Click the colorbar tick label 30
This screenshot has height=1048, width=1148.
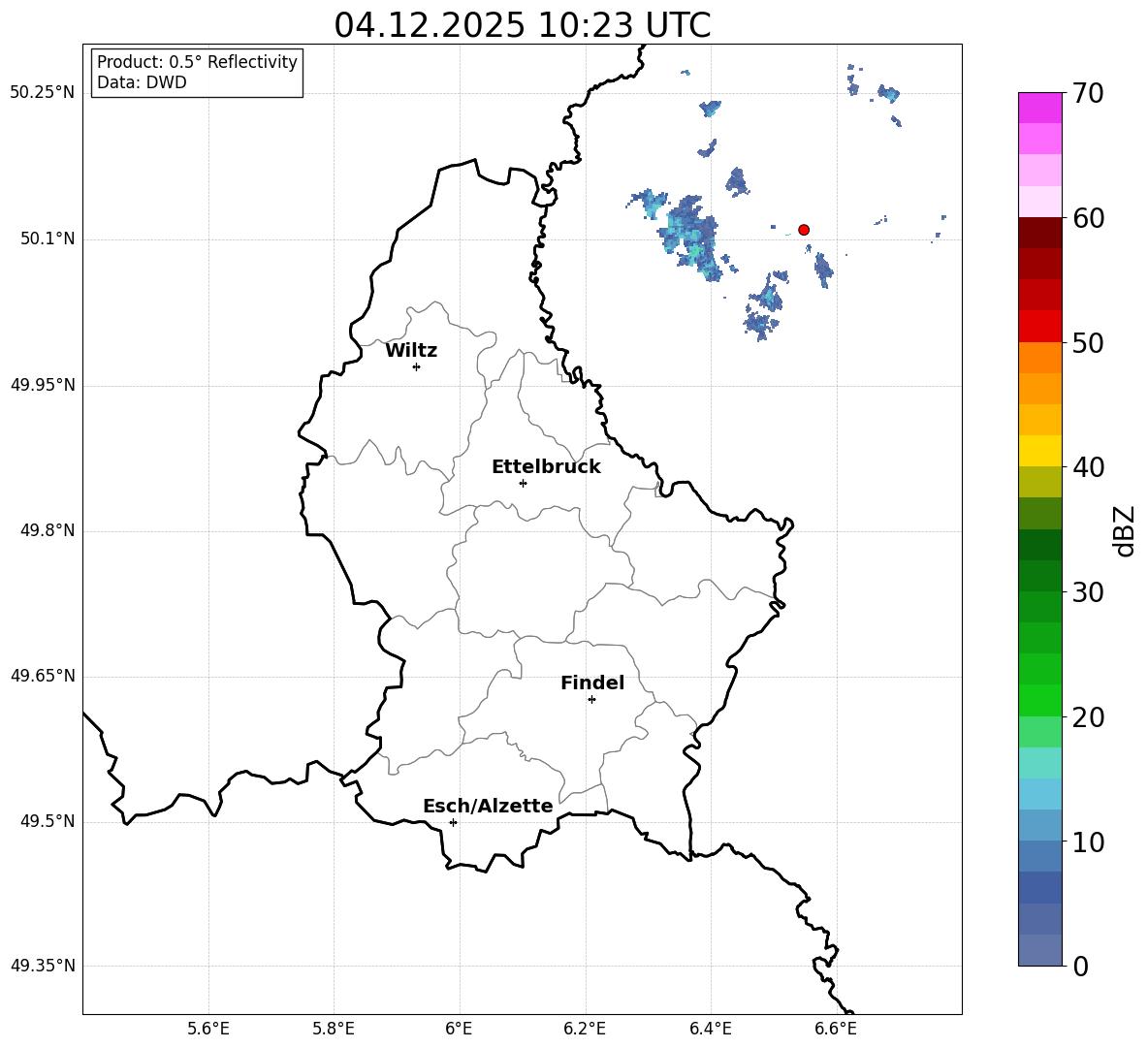click(x=1088, y=591)
